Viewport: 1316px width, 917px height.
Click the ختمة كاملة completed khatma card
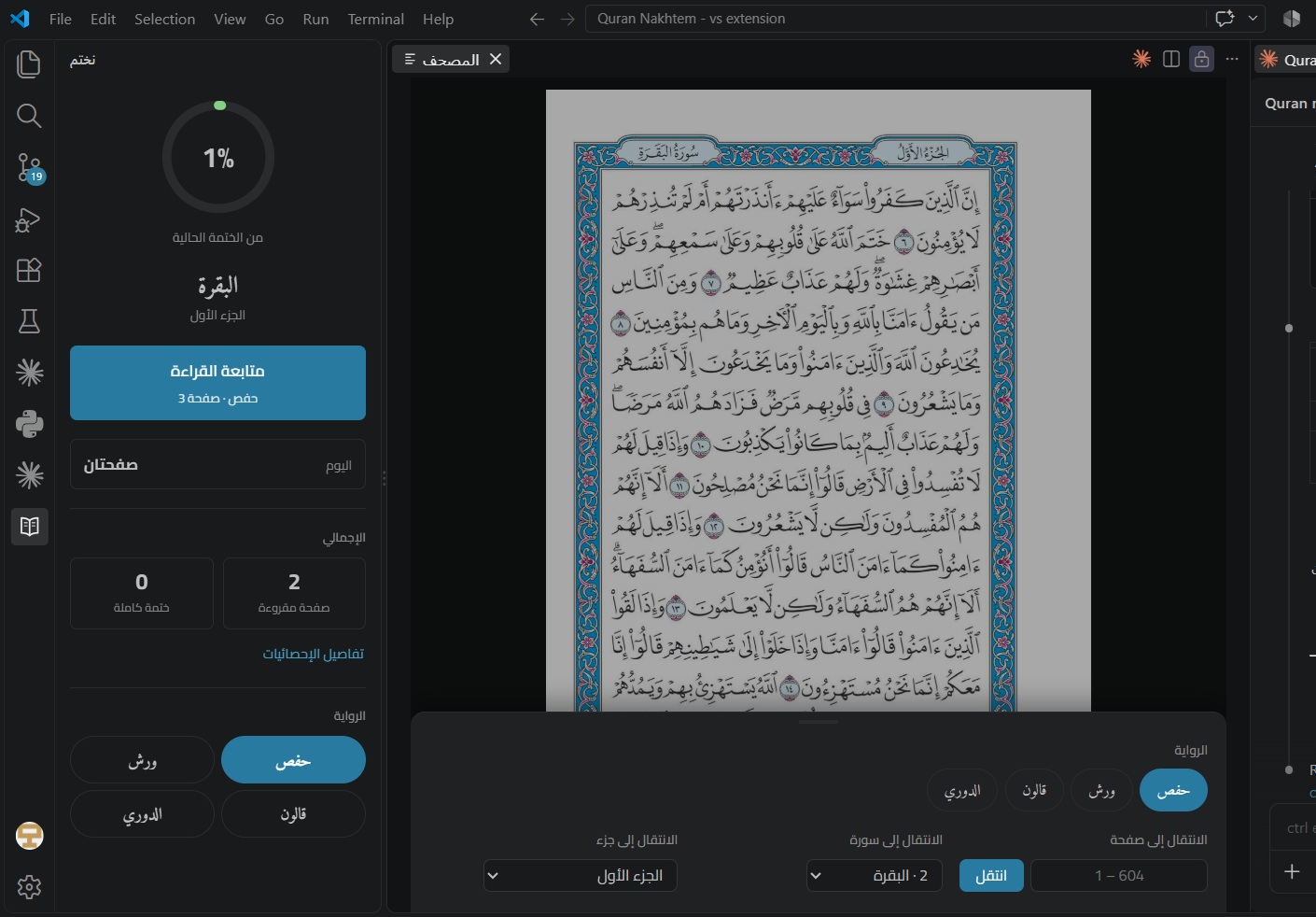(x=142, y=593)
